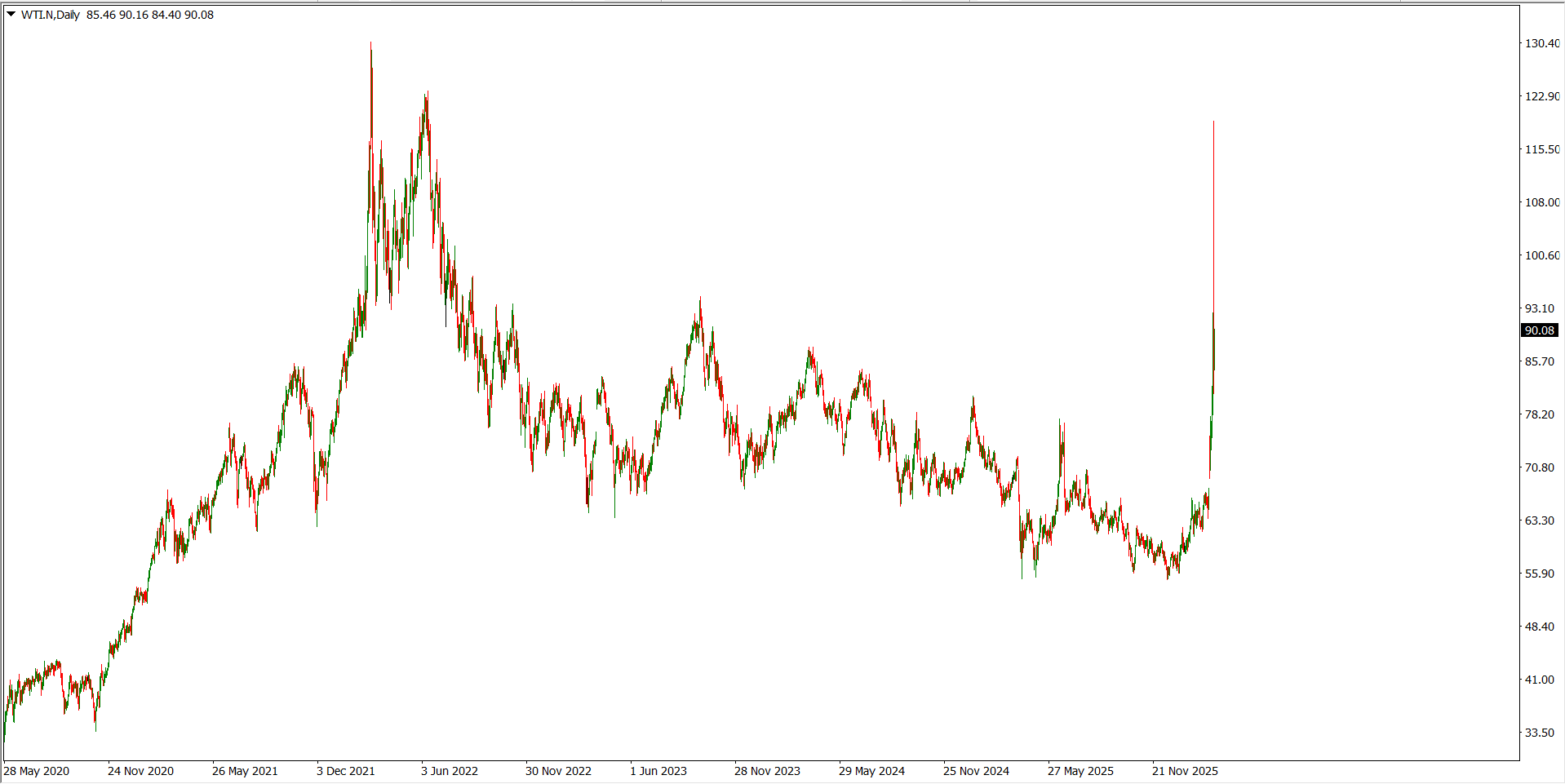Click the 130.40 price scale label

(1542, 43)
